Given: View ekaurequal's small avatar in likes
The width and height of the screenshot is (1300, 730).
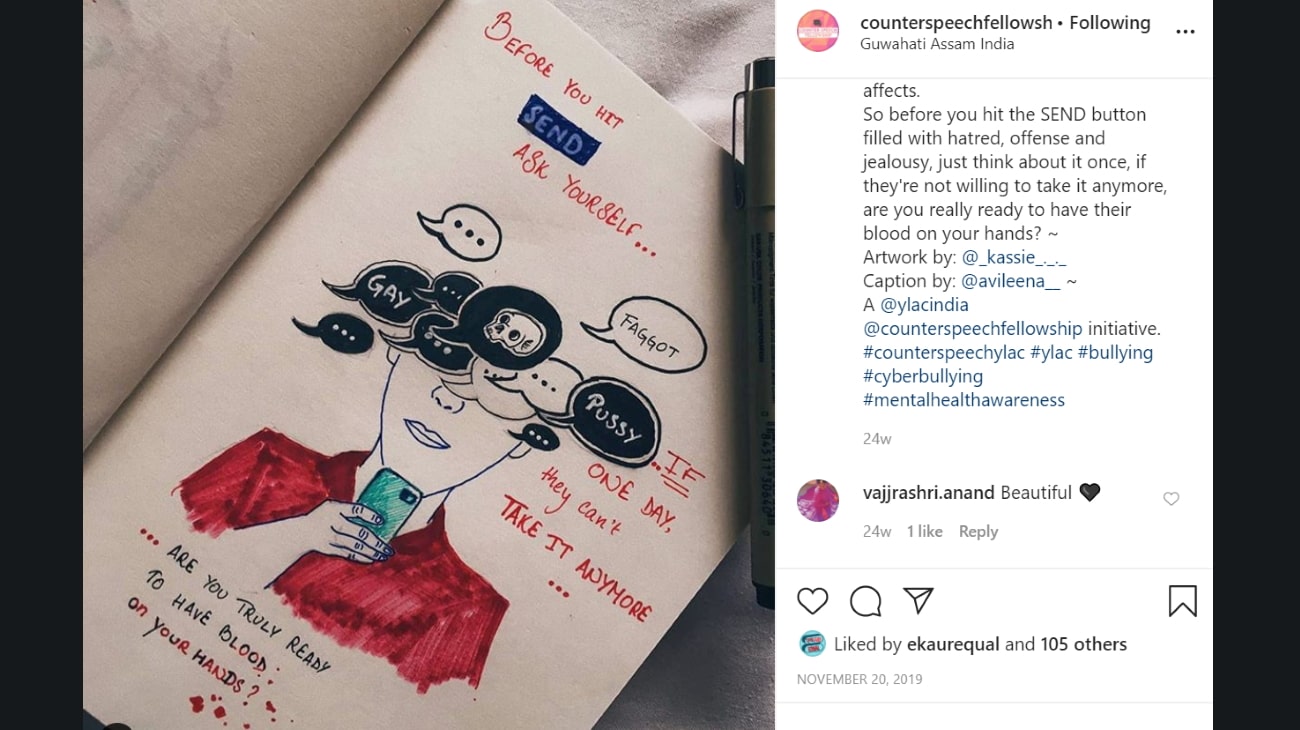Looking at the screenshot, I should tap(813, 644).
